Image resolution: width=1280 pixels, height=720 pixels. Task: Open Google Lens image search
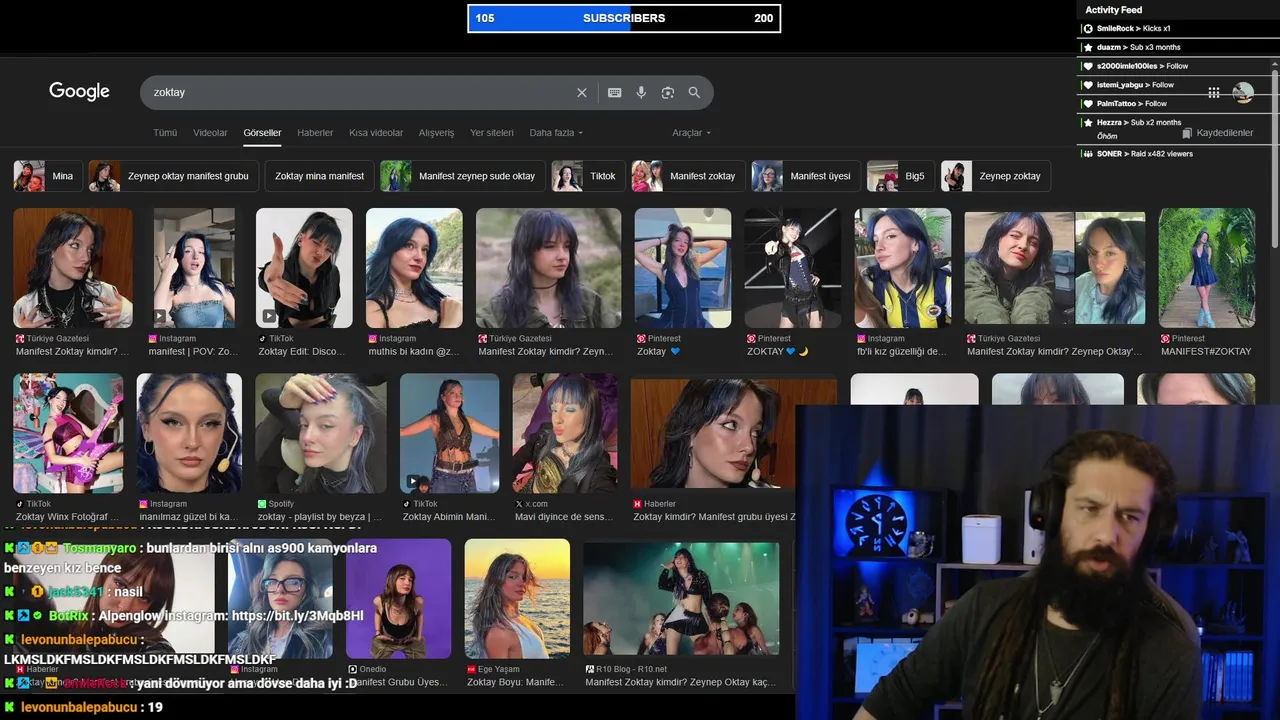click(668, 92)
